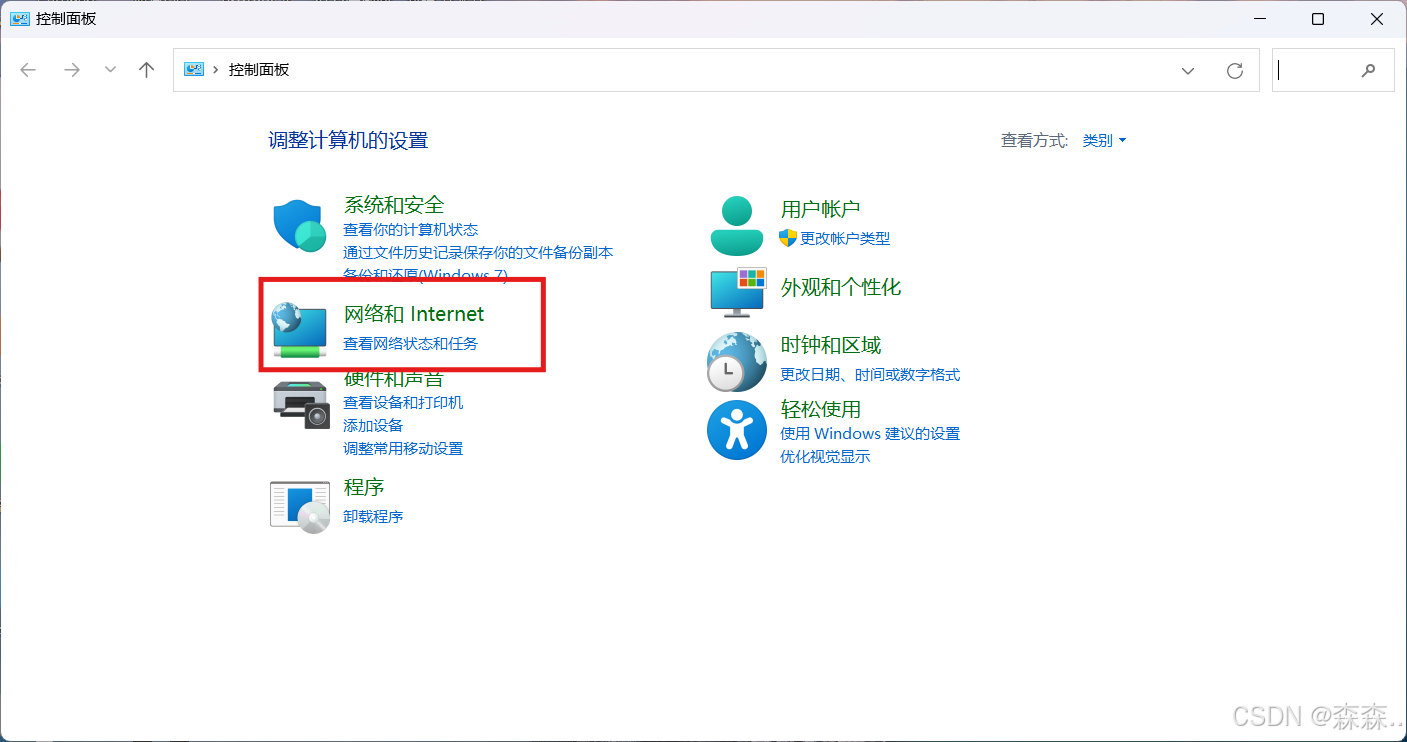1407x742 pixels.
Task: Open System and Security shield icon
Action: pos(300,225)
